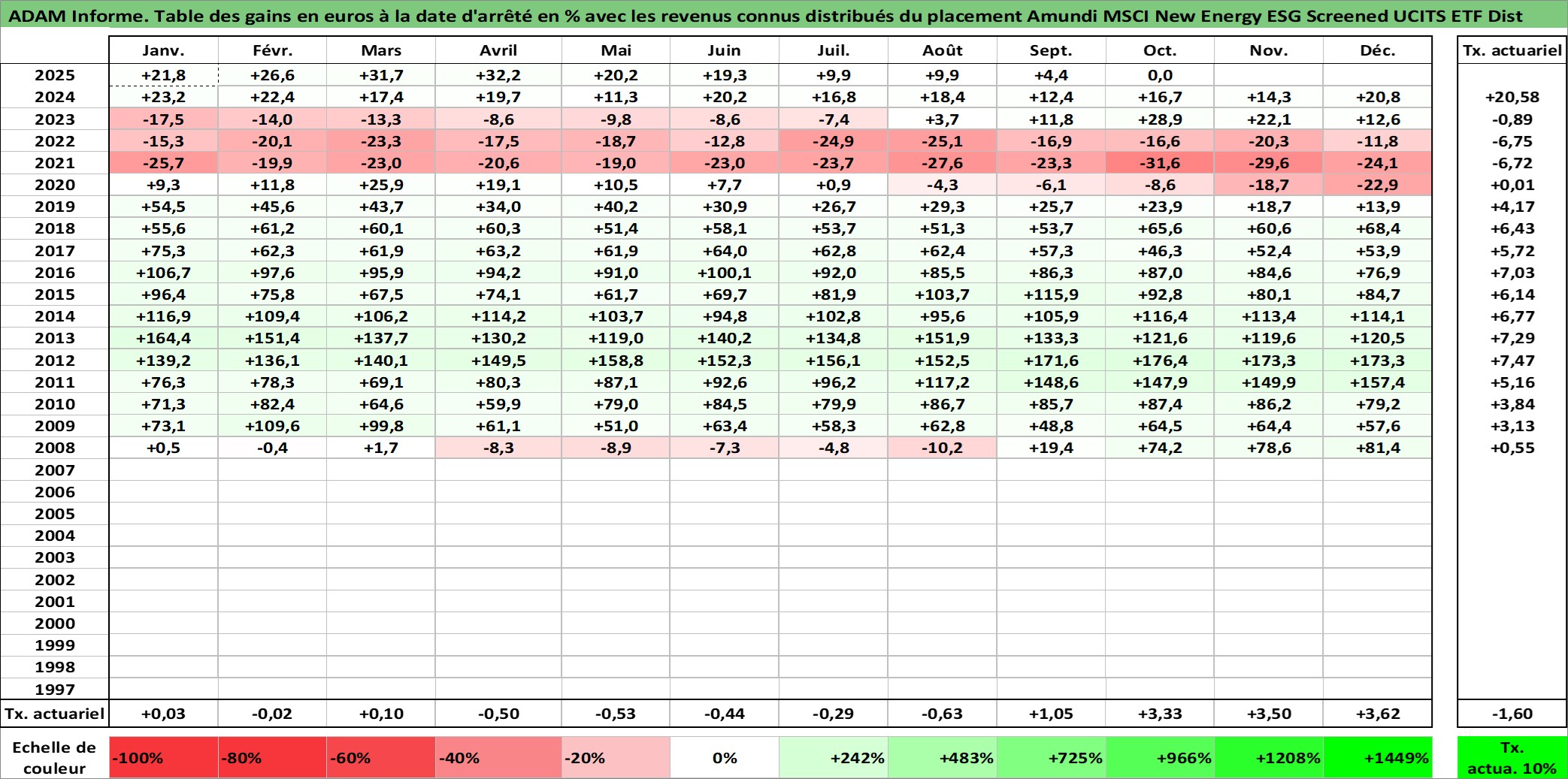1568x779 pixels.
Task: Click the +0,55 actuarial rate for 2008
Action: [1512, 448]
